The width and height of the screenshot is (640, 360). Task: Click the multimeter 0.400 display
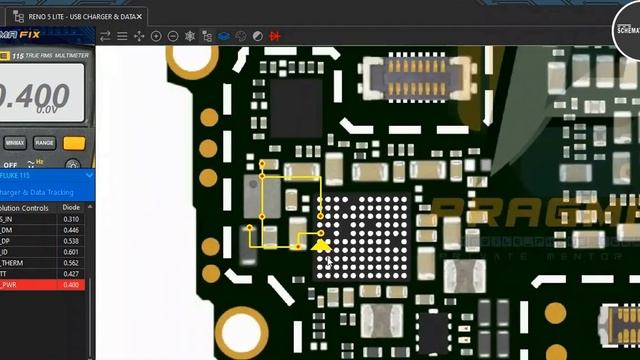(42, 94)
